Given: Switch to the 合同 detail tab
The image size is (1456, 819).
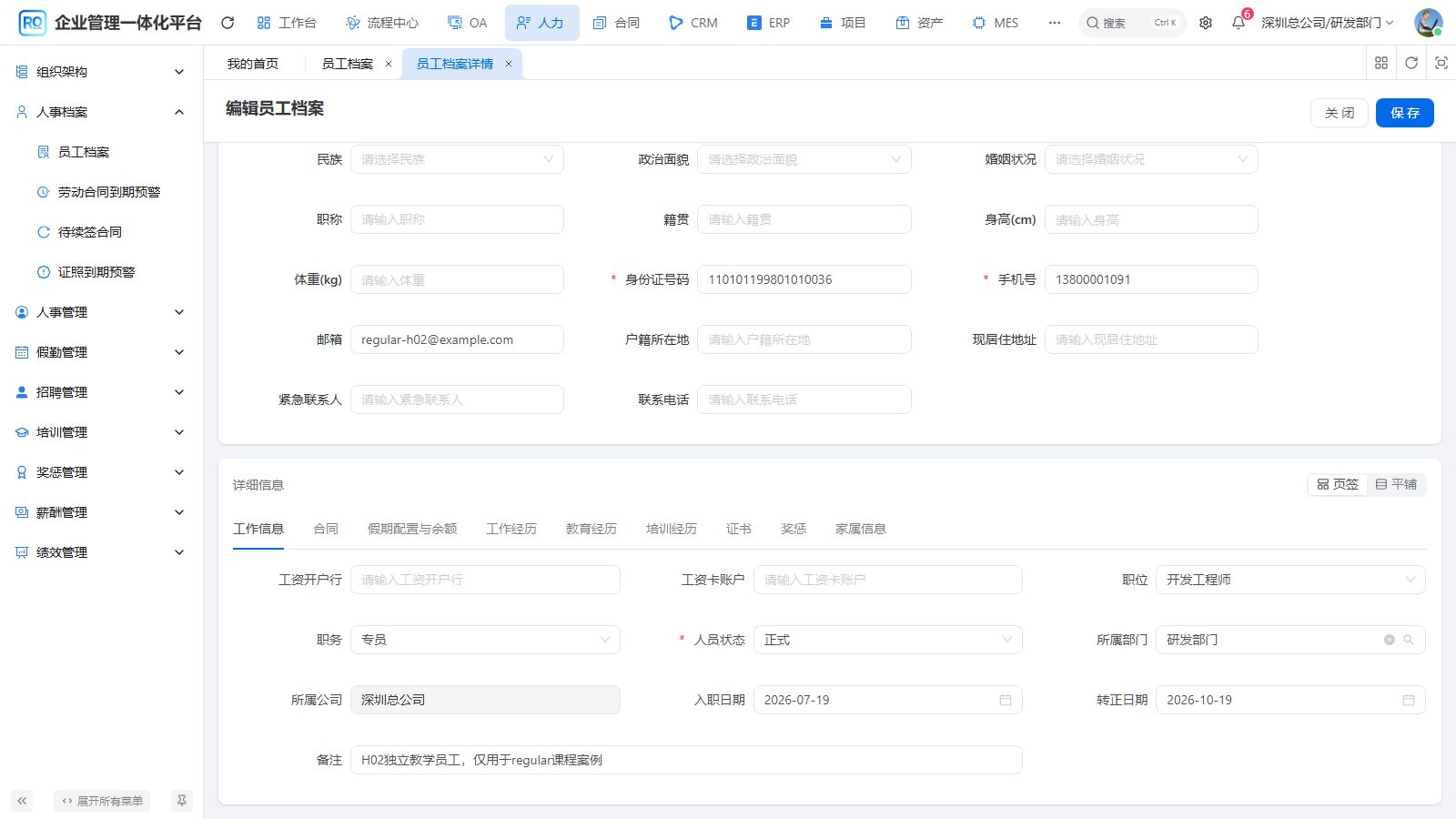Looking at the screenshot, I should 326,529.
